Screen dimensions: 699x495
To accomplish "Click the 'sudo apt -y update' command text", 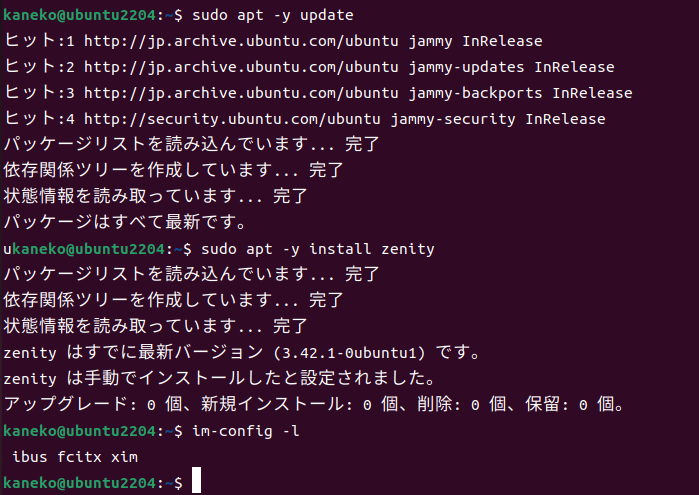I will pyautogui.click(x=272, y=15).
